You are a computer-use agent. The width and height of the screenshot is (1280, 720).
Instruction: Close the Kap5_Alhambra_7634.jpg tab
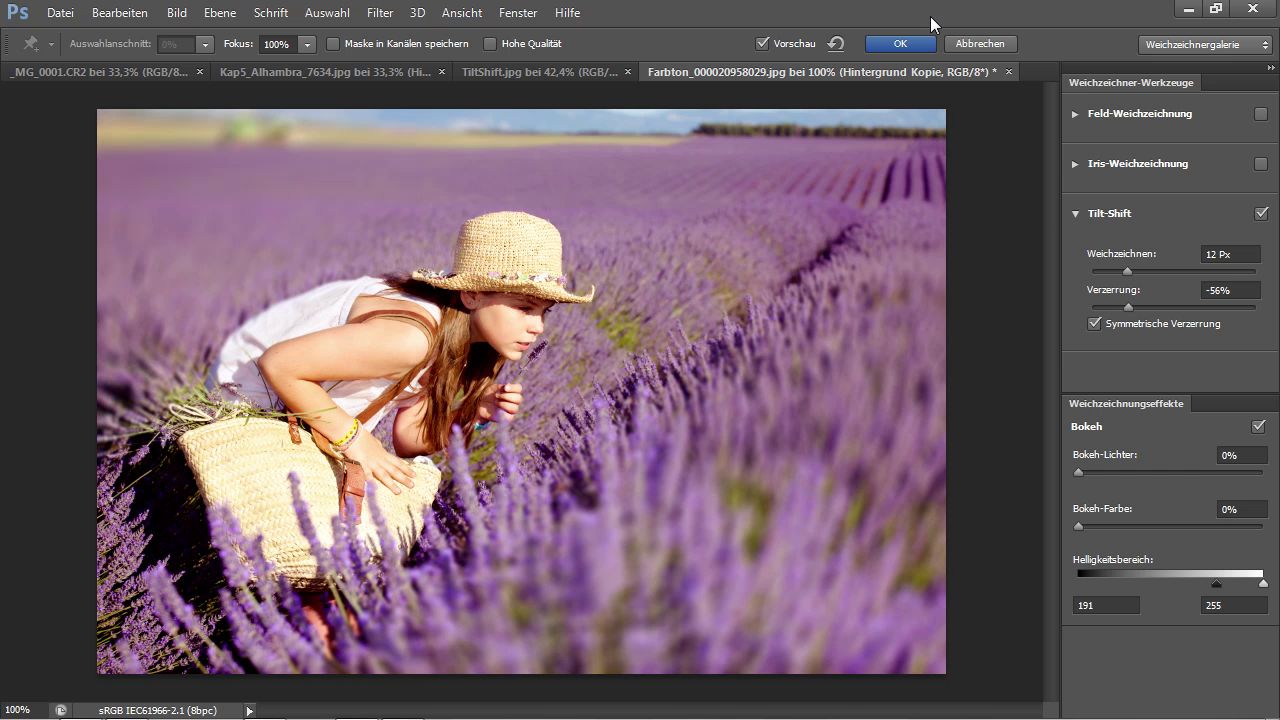tap(442, 72)
